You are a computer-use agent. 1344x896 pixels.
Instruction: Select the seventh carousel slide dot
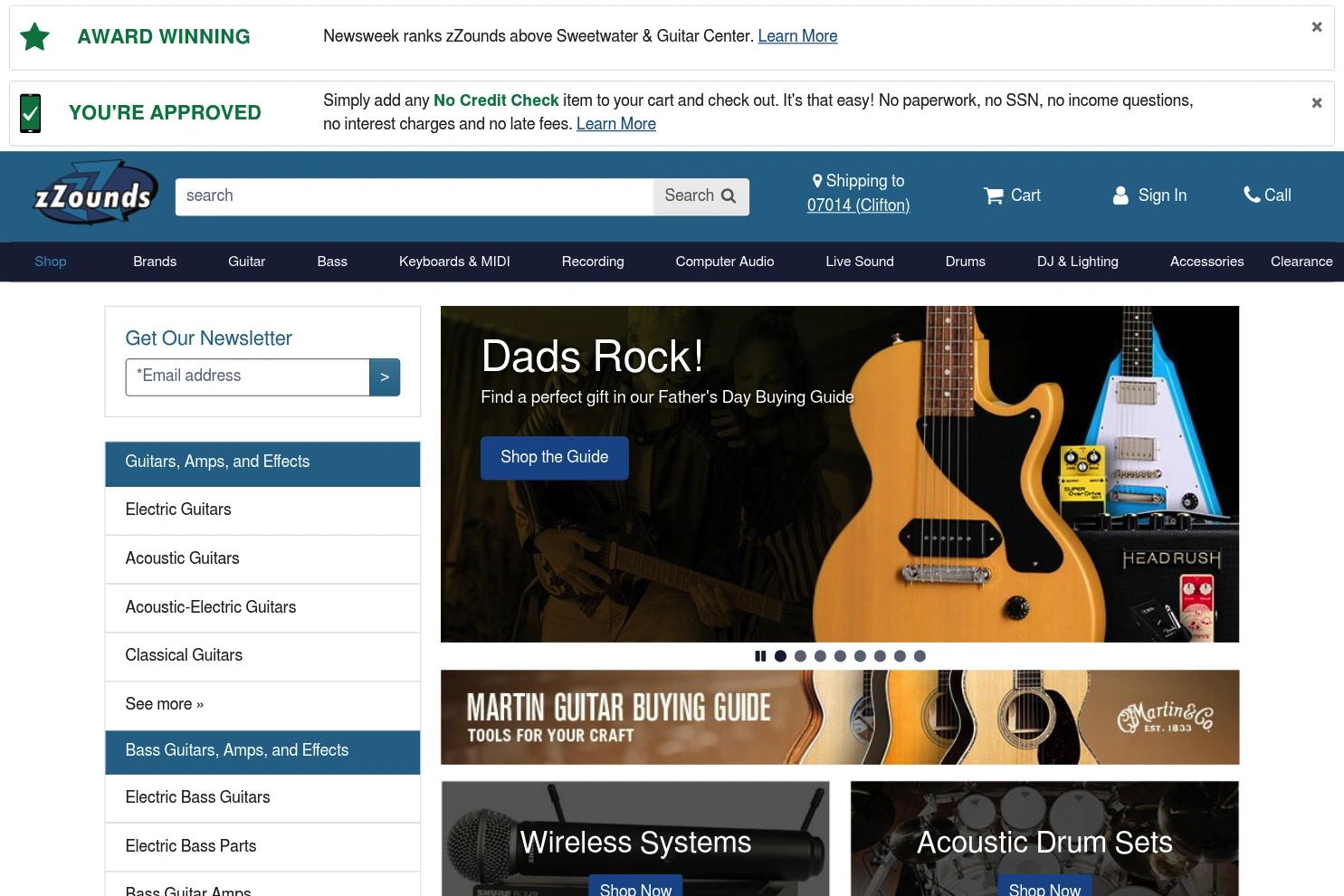[x=900, y=656]
